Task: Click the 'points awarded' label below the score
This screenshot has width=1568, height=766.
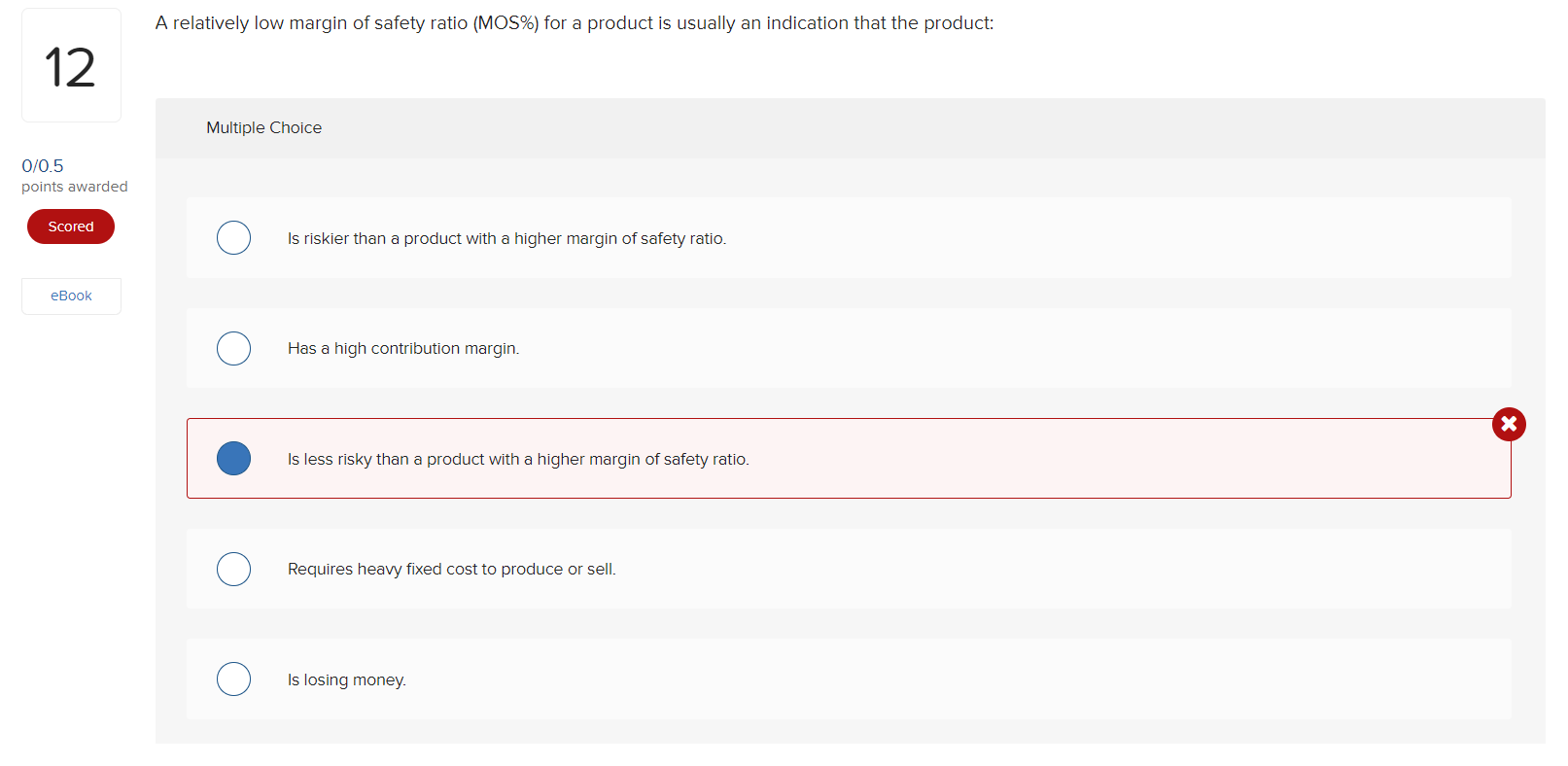Action: tap(73, 186)
